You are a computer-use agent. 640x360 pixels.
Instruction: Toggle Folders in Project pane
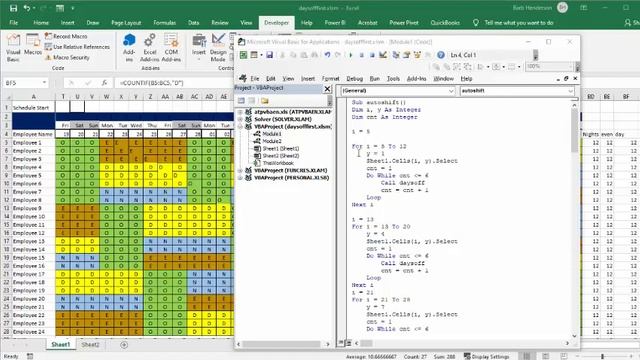point(265,101)
